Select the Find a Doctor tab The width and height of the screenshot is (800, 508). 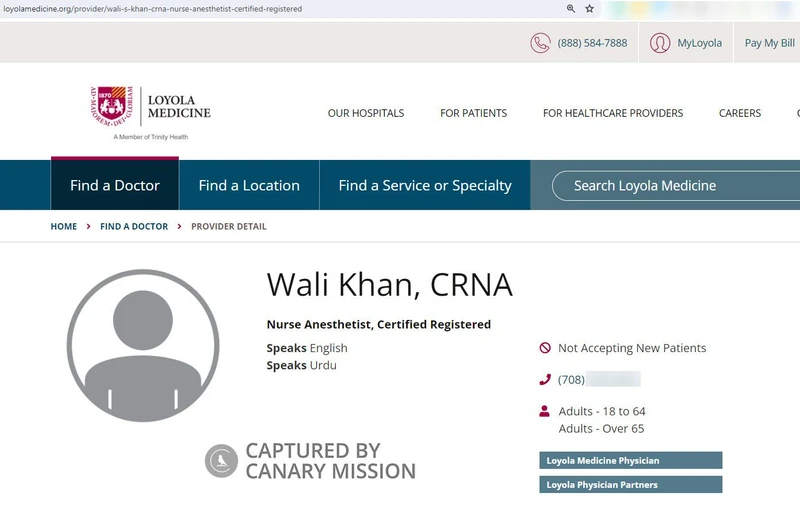click(x=115, y=185)
